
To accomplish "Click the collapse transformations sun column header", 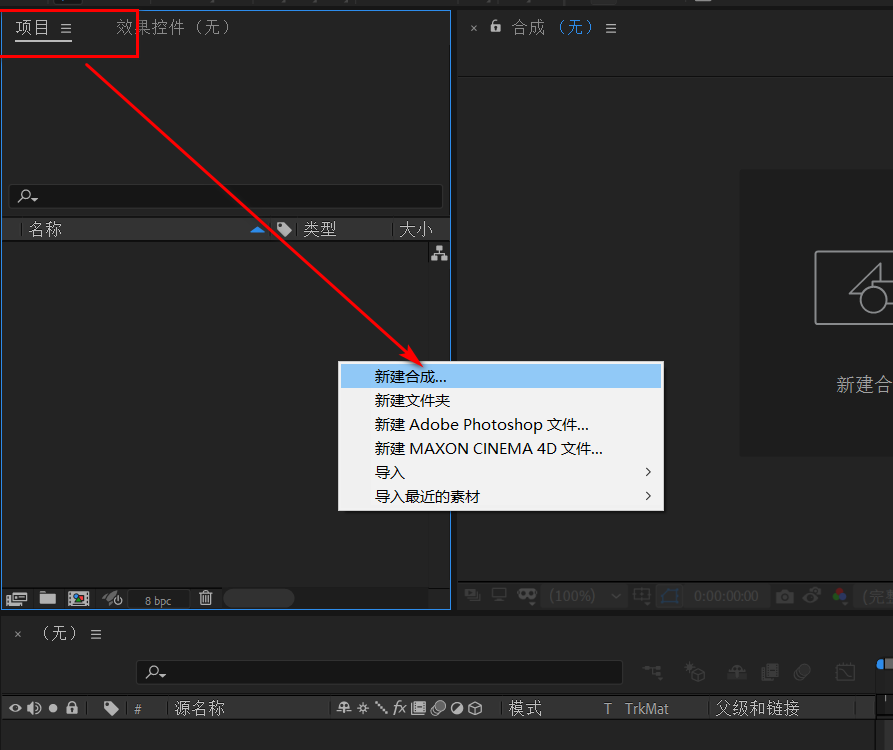I will point(363,708).
